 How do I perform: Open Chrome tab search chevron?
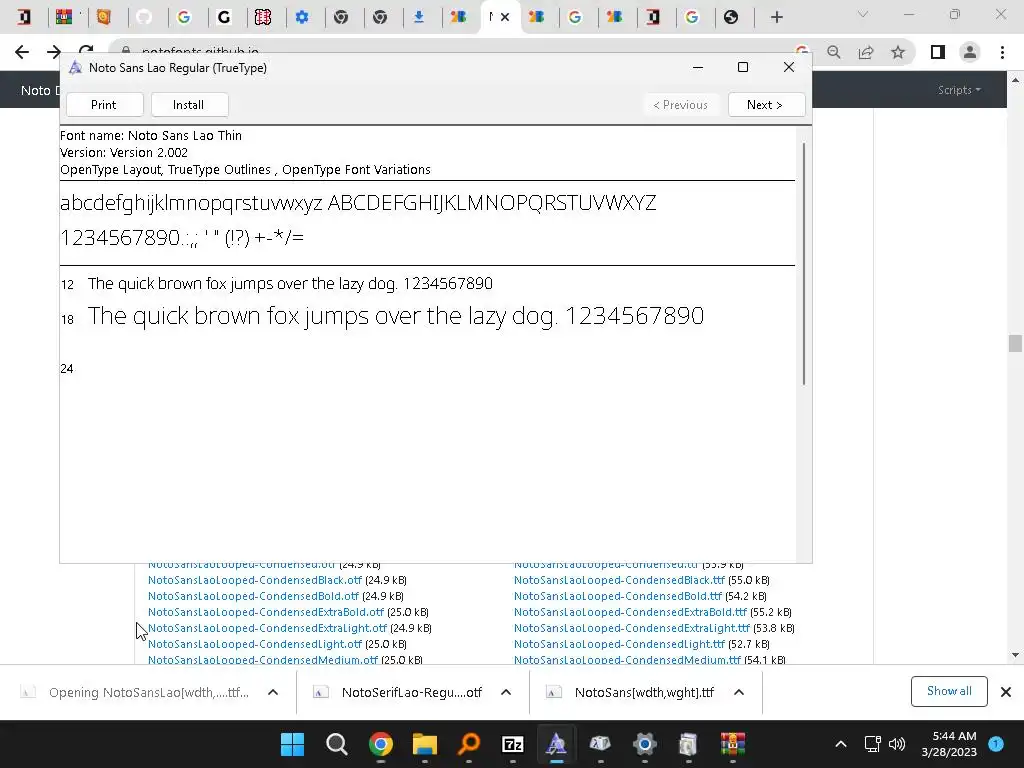coord(863,15)
